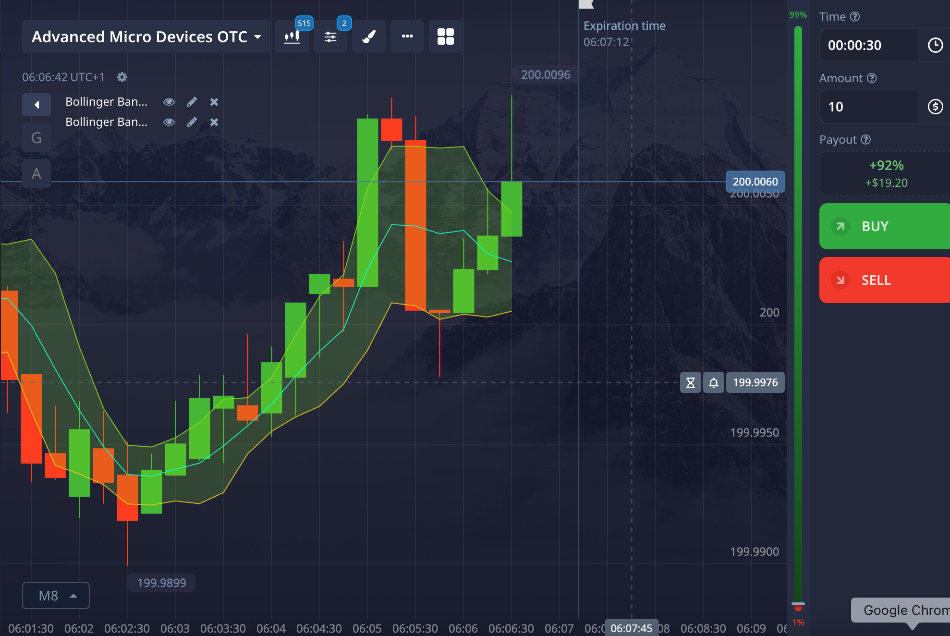Click the 200.0060 current price label
Screen dimensions: 950x636
tap(756, 182)
